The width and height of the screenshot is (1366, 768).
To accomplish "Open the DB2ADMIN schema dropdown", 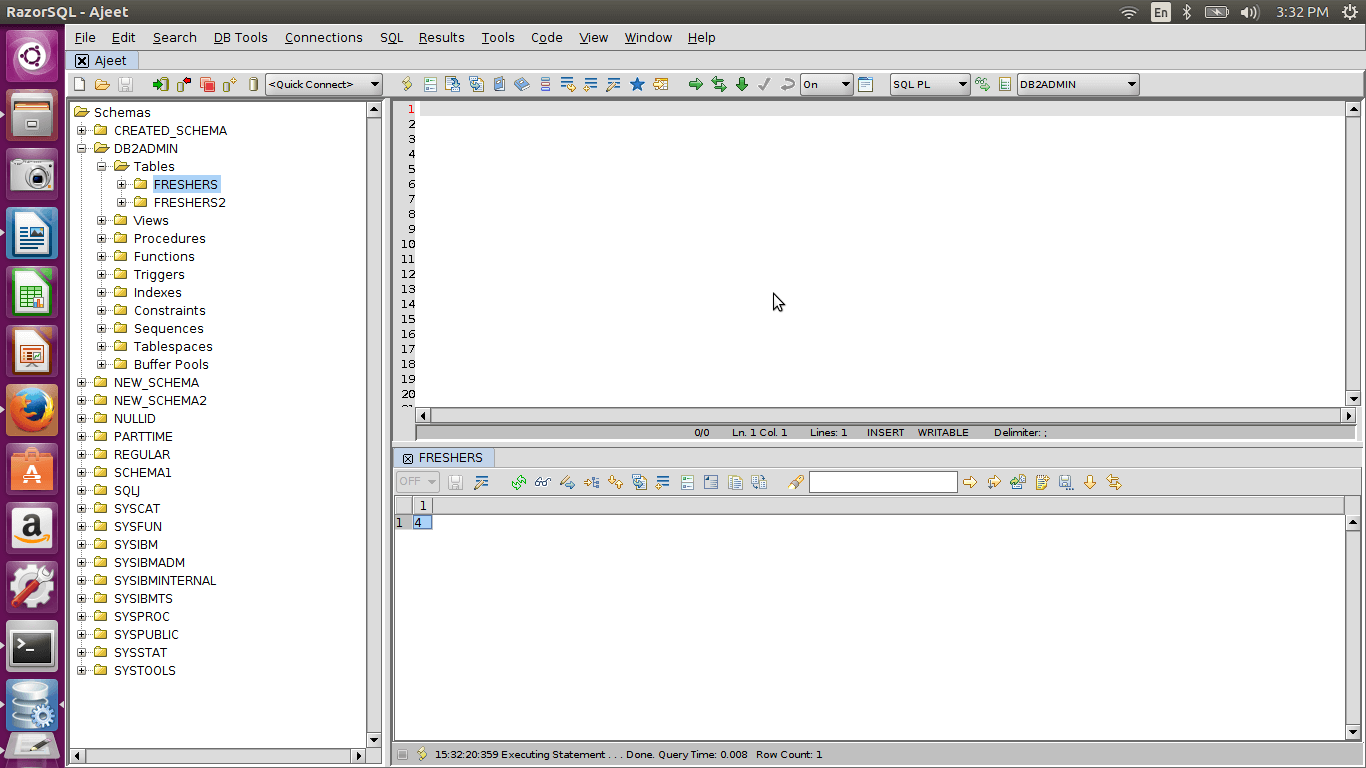I will click(x=1078, y=85).
